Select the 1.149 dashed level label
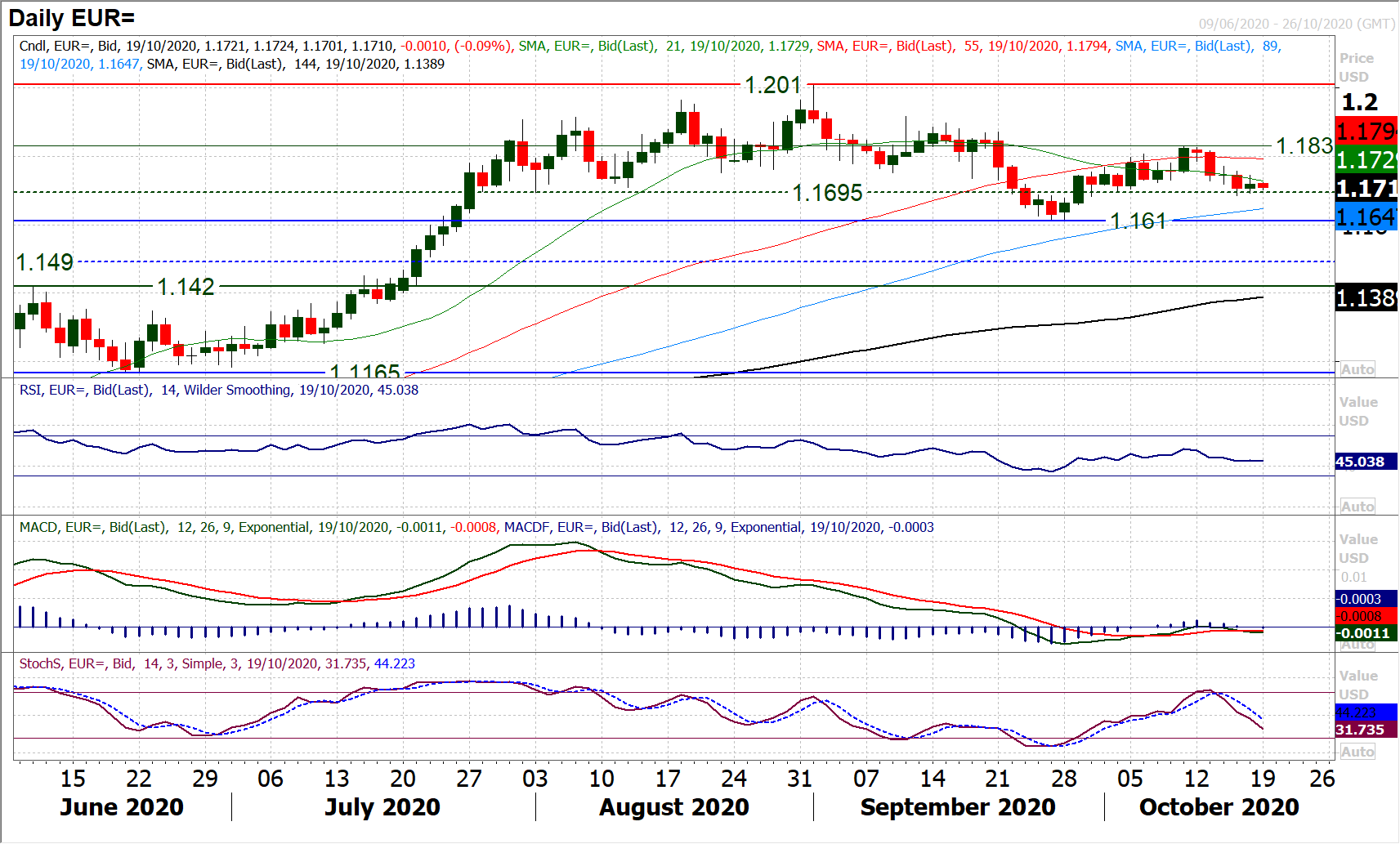The image size is (1400, 844). [45, 262]
